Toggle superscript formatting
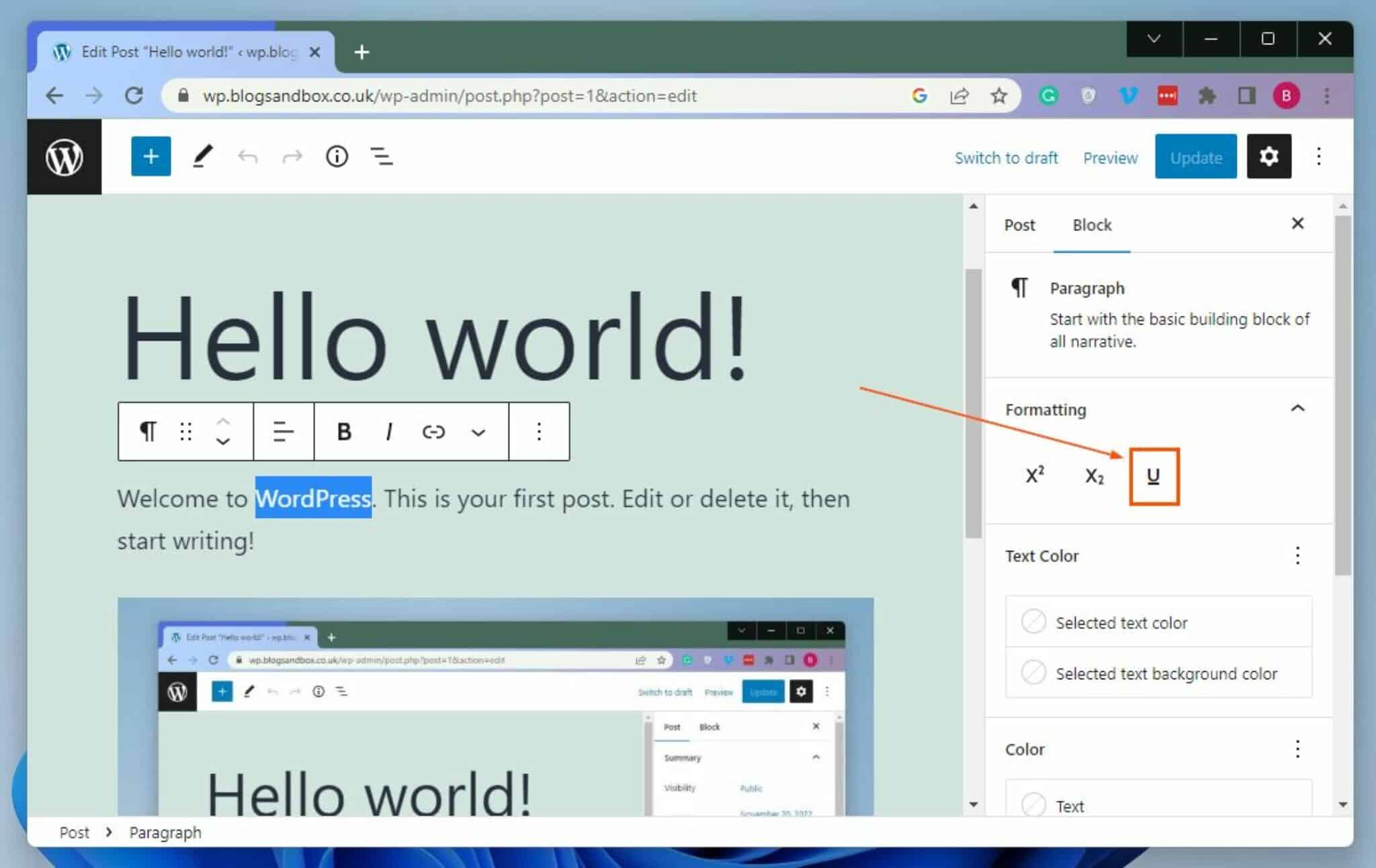Viewport: 1376px width, 868px height. point(1035,476)
